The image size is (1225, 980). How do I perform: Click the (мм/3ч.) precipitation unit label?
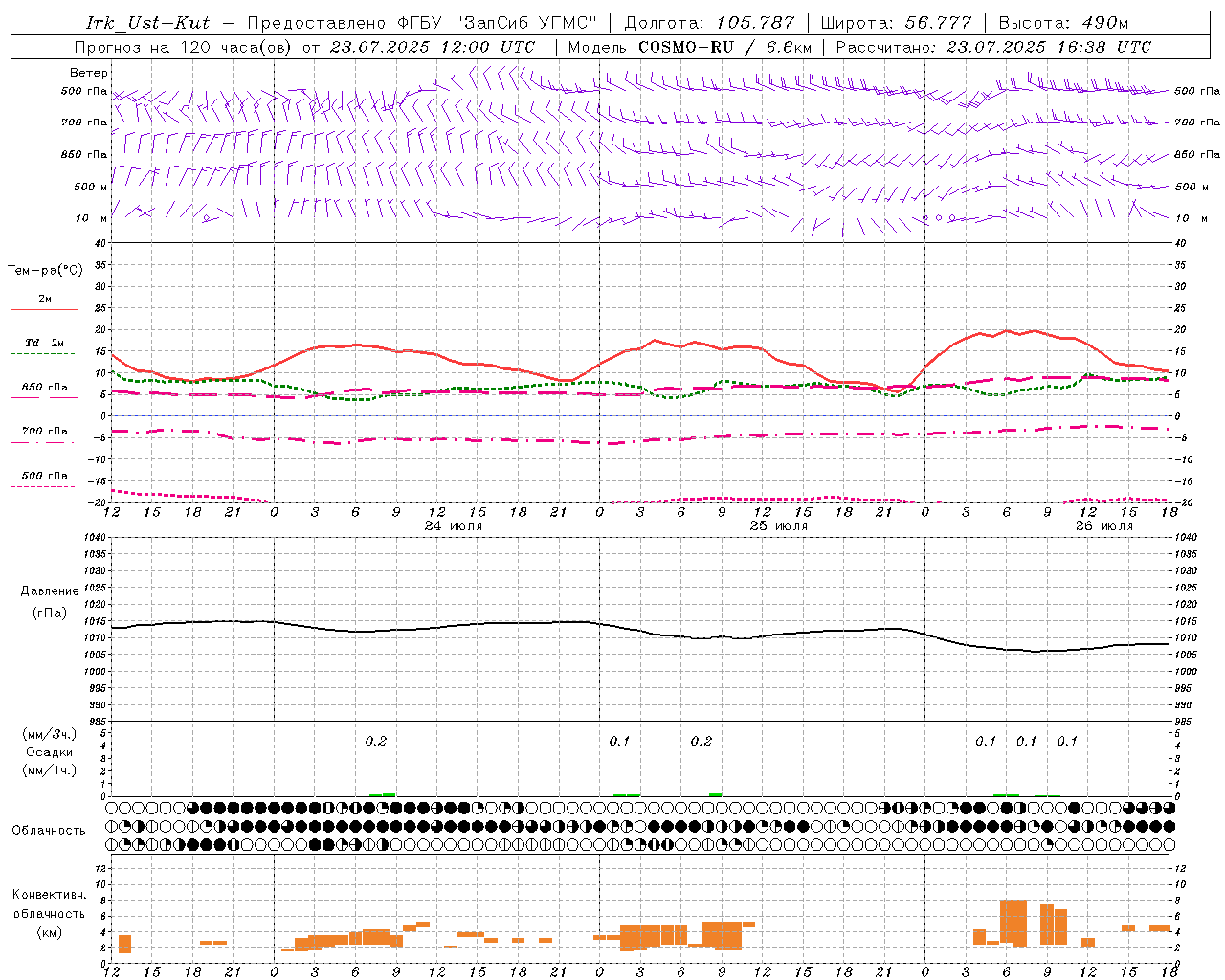coord(50,734)
